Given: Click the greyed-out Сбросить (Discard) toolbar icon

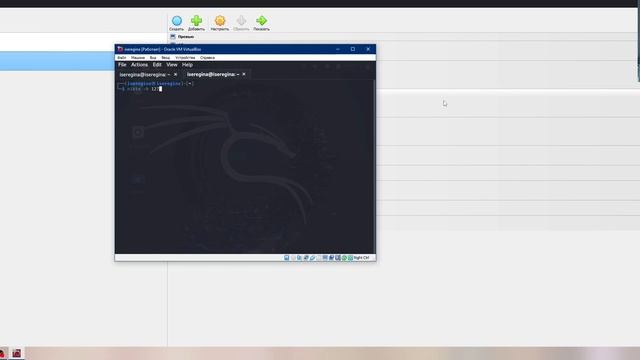Looking at the screenshot, I should tap(241, 20).
